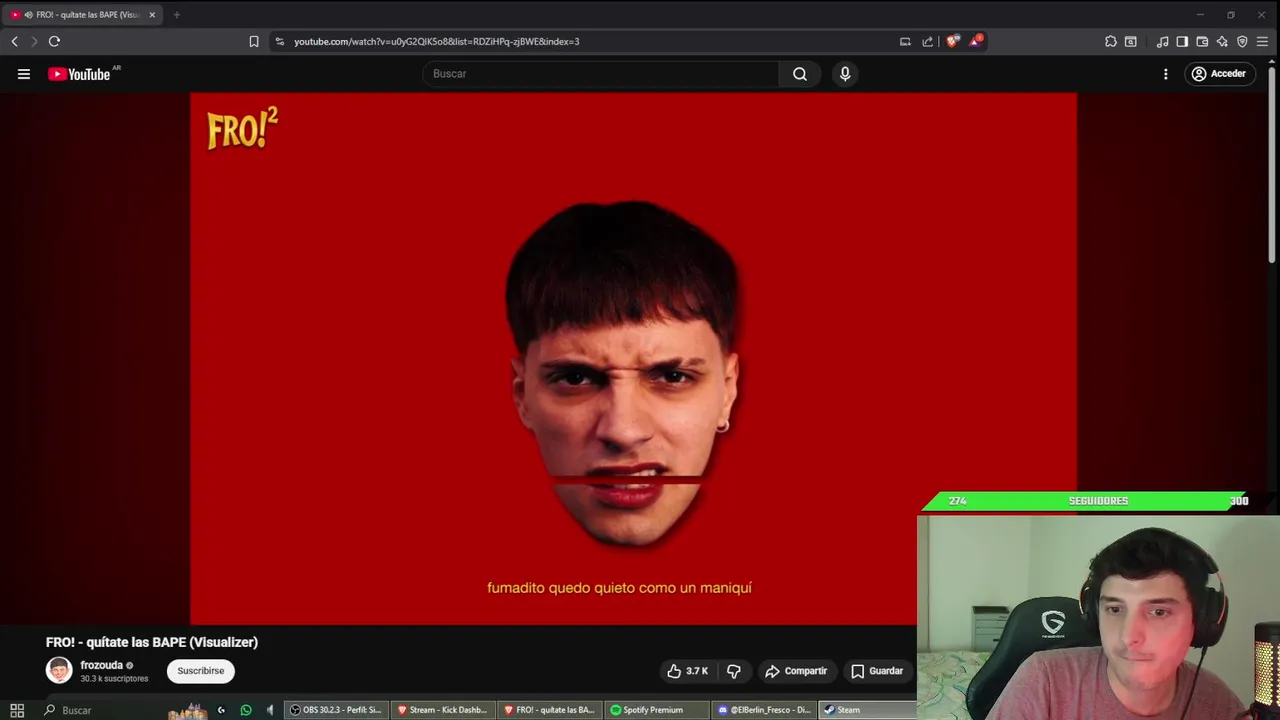Open the Windows Start button
Viewport: 1280px width, 720px height.
17,710
